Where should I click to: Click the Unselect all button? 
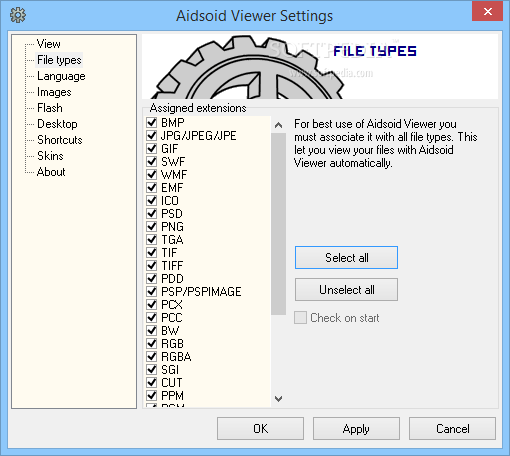346,290
